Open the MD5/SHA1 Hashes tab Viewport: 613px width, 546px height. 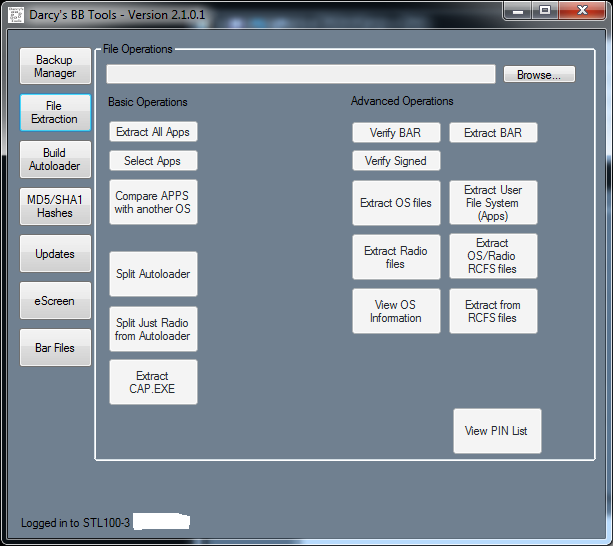pos(55,207)
